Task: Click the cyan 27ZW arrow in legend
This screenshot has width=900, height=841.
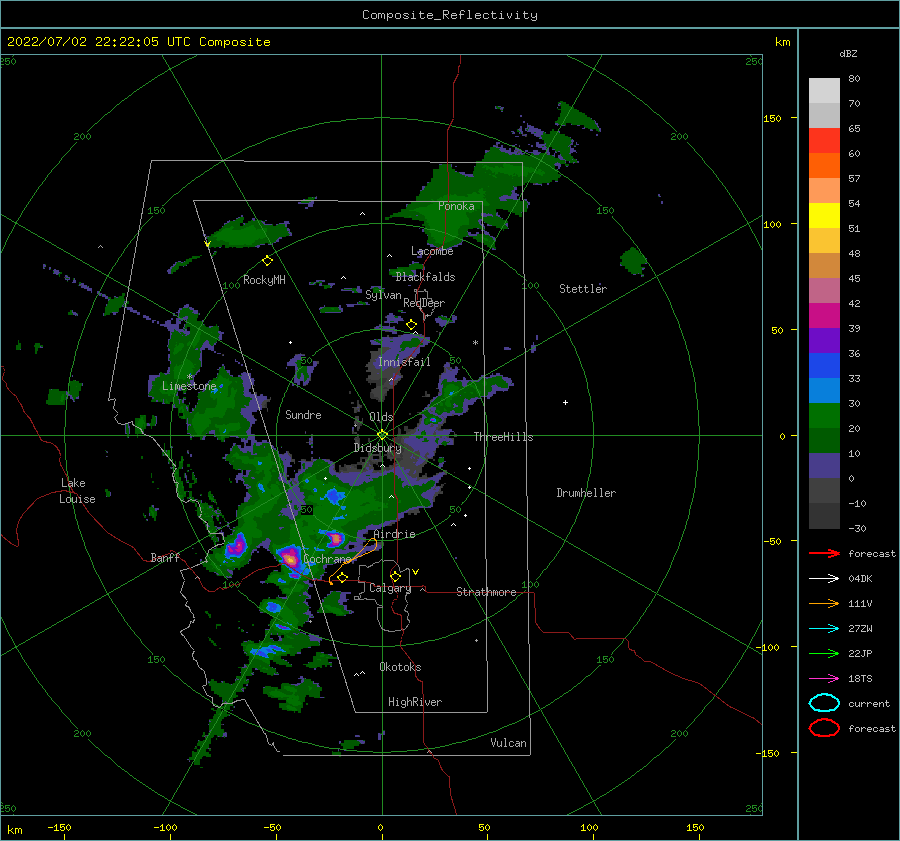Action: click(x=824, y=629)
